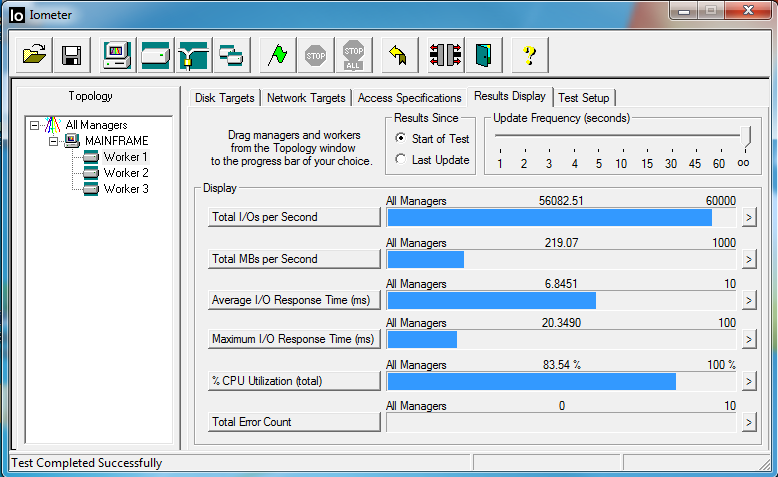Disconnect the selected worker or manager
The width and height of the screenshot is (778, 477).
coord(446,55)
